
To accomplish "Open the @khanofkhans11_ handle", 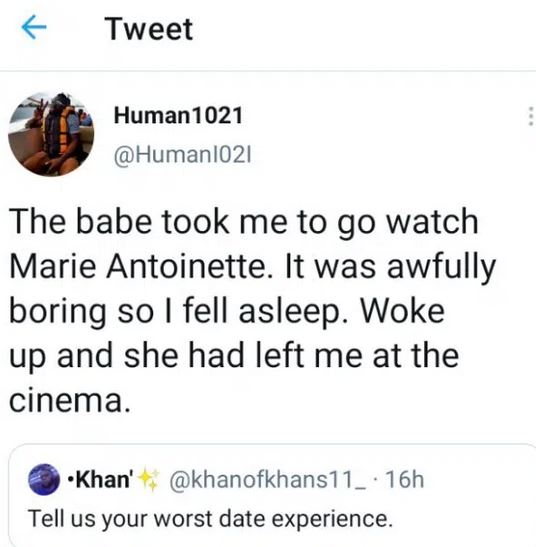I will pyautogui.click(x=268, y=480).
